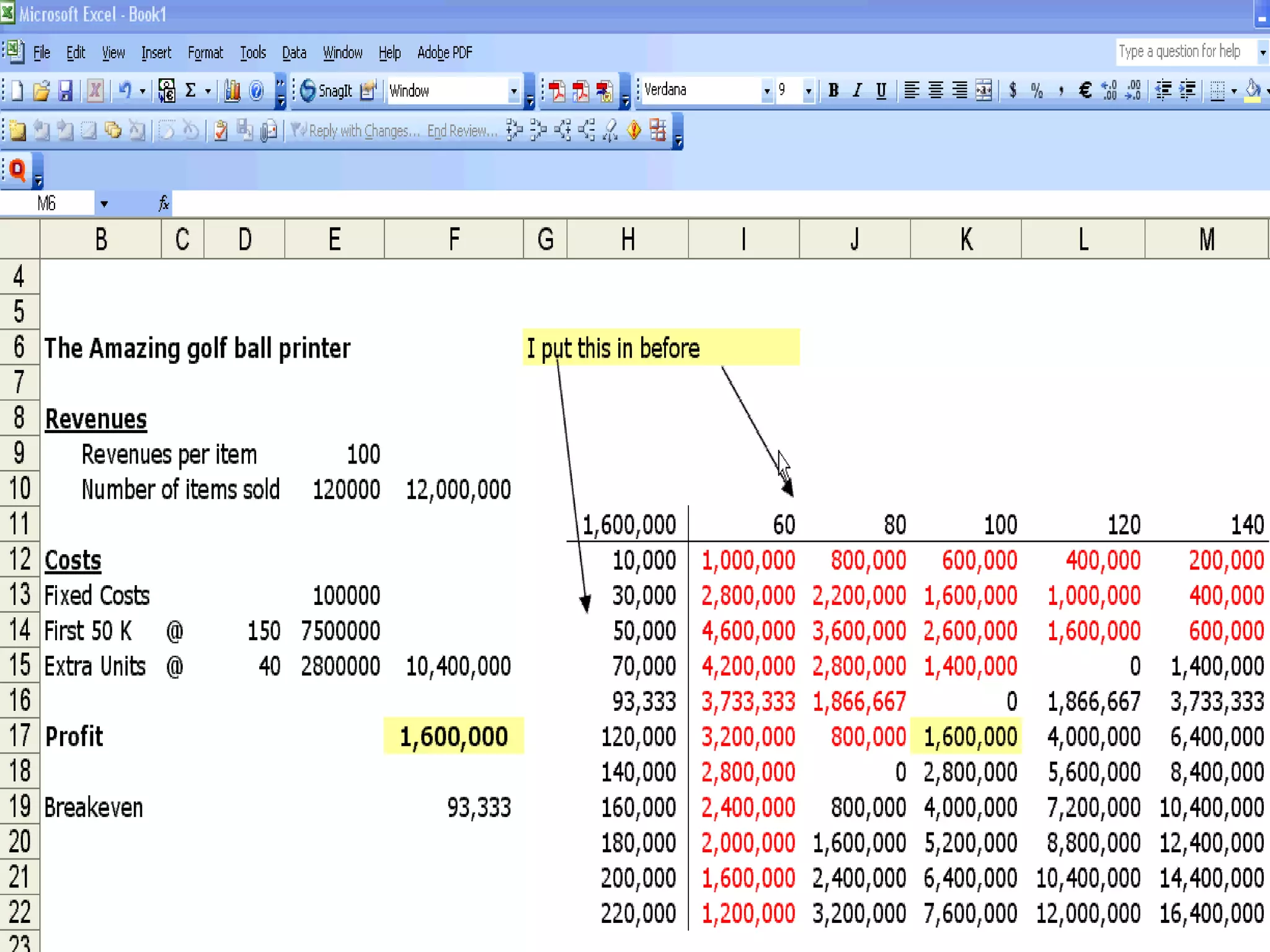The width and height of the screenshot is (1270, 952).
Task: Click the Merge and Center icon
Action: click(984, 90)
